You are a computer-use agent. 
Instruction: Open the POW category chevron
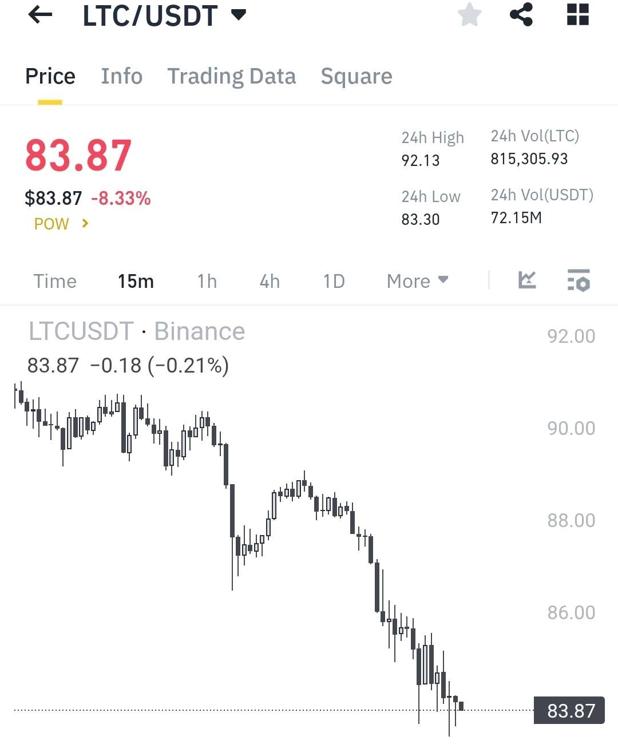pos(85,224)
